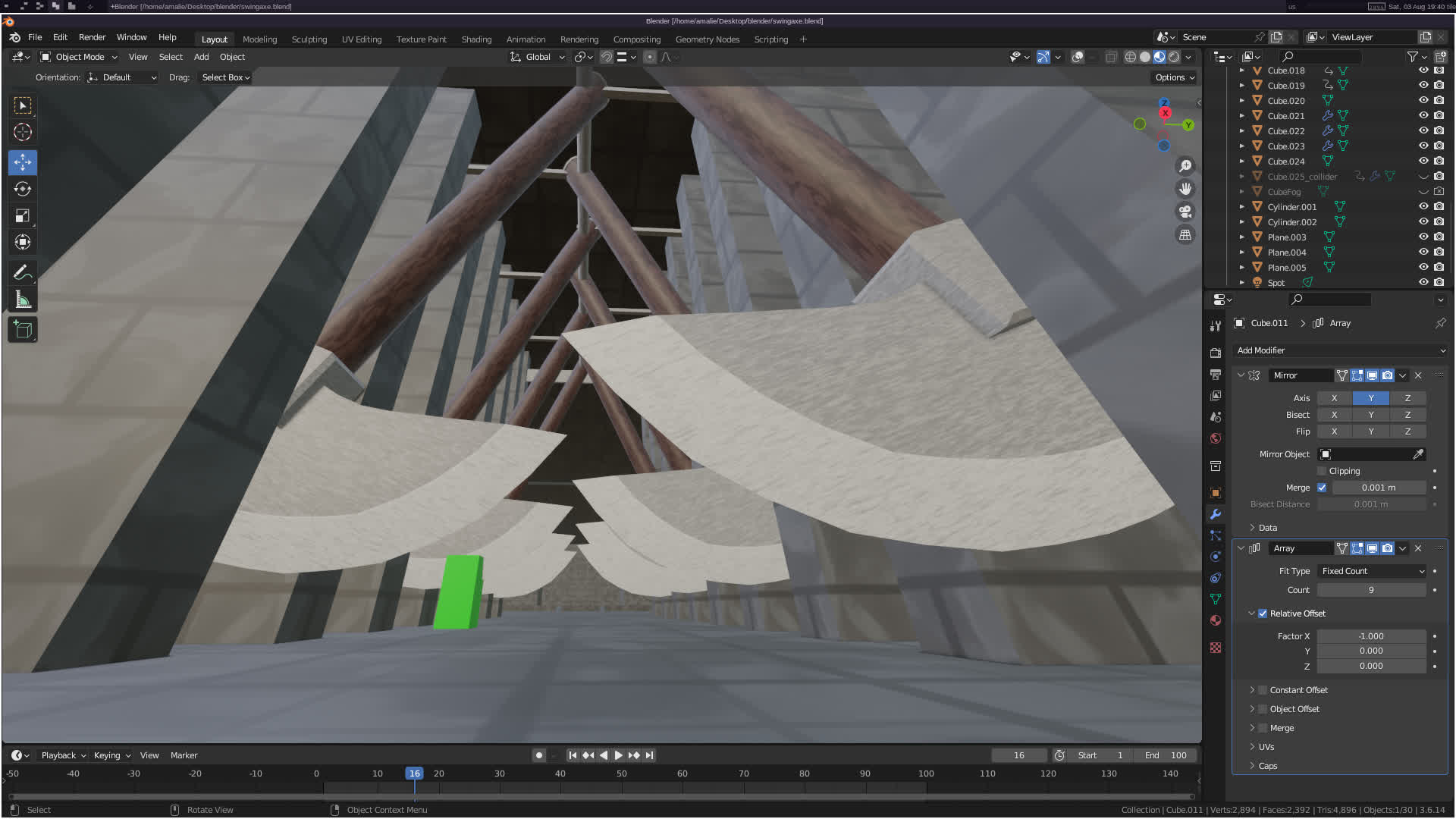1456x819 pixels.
Task: Pick the Add Cube tool
Action: (23, 330)
